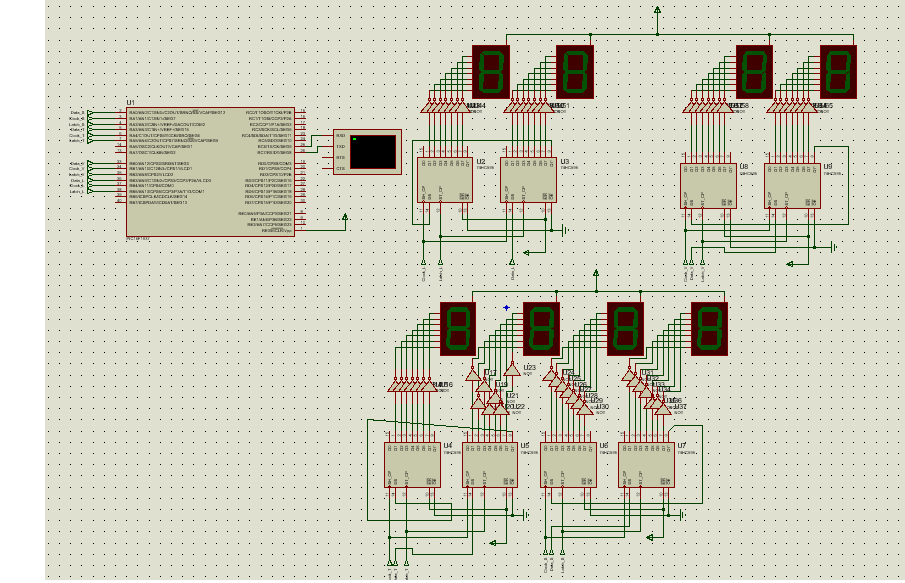
Task: Select shift register U5
Action: 490,465
